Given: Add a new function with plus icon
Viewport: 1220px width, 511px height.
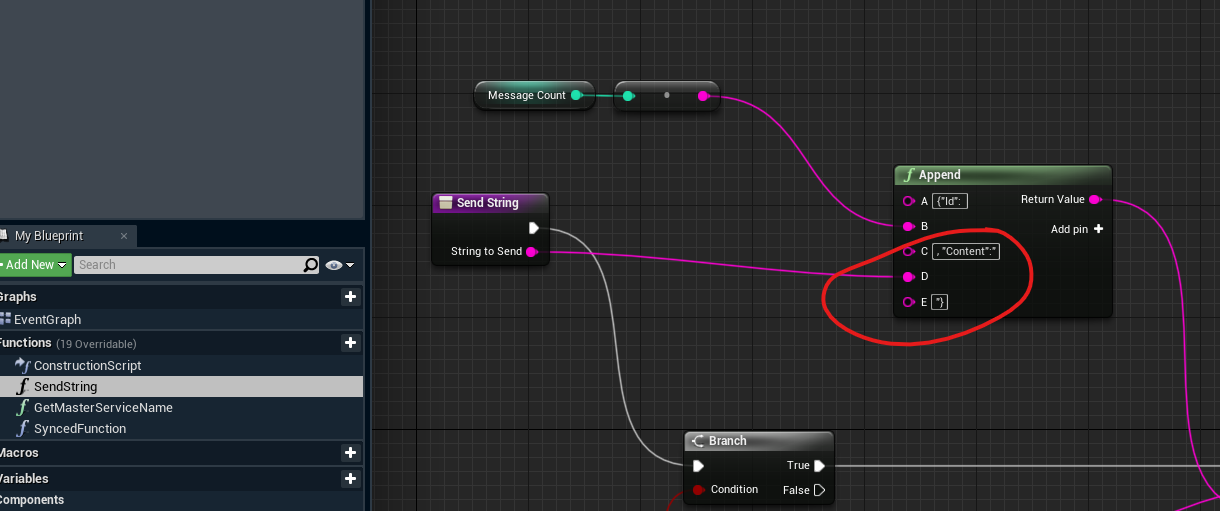Looking at the screenshot, I should tap(350, 343).
